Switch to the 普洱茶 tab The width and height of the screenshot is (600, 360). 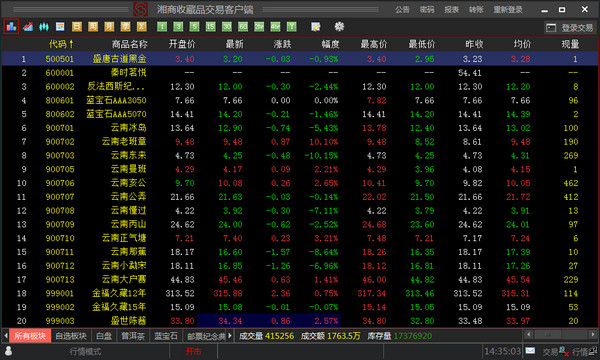(x=133, y=336)
